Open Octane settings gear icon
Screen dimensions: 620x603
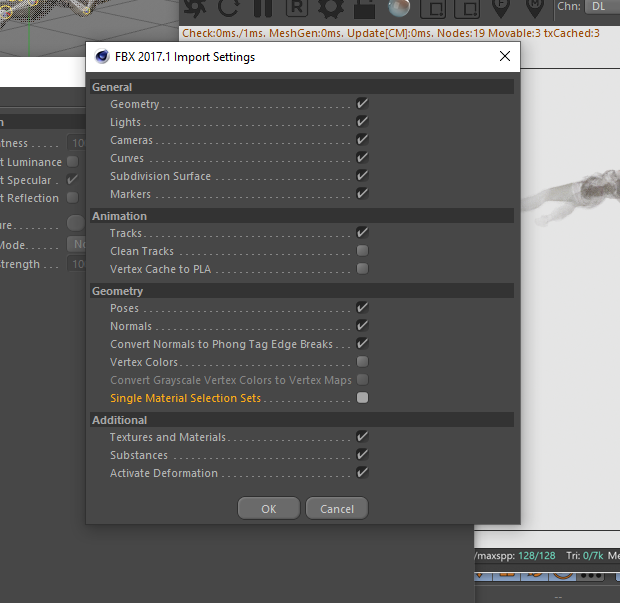pyautogui.click(x=331, y=8)
